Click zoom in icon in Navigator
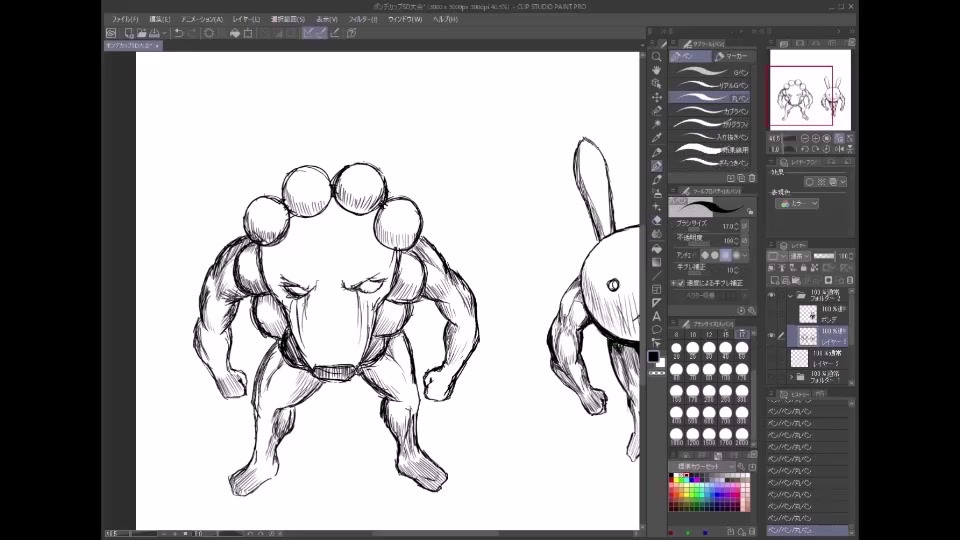The width and height of the screenshot is (960, 540). (816, 138)
